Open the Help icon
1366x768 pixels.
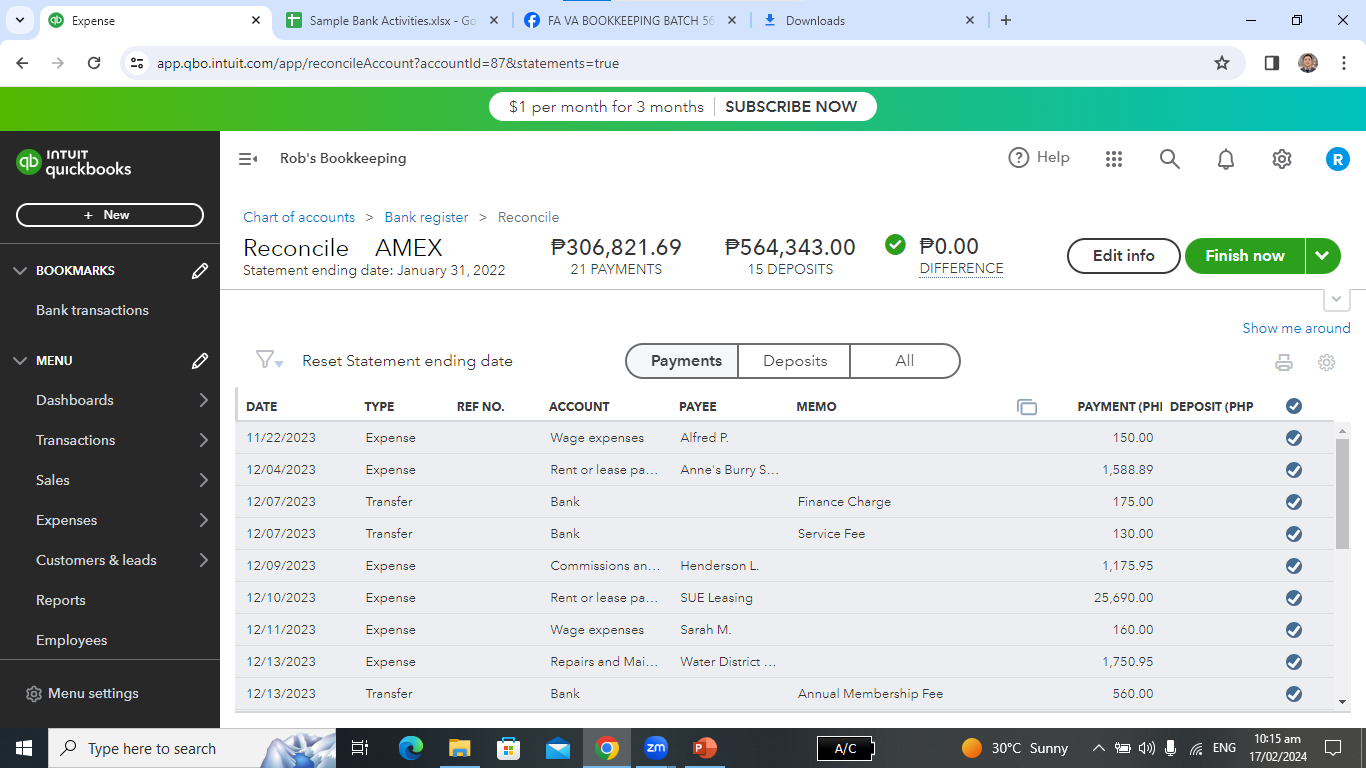coord(1019,158)
